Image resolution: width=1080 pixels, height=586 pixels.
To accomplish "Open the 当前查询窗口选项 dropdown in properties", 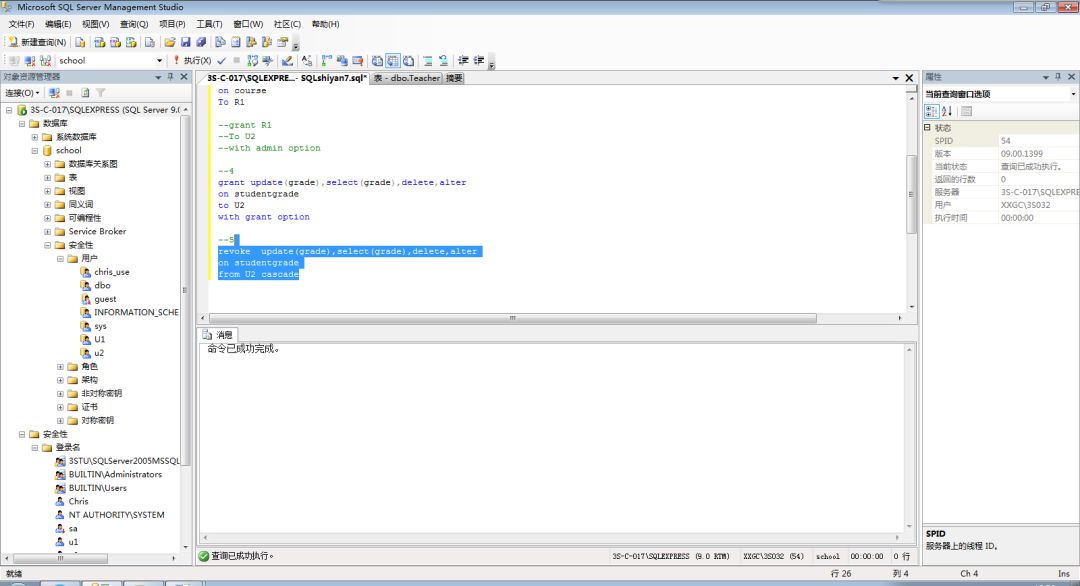I will (1071, 94).
